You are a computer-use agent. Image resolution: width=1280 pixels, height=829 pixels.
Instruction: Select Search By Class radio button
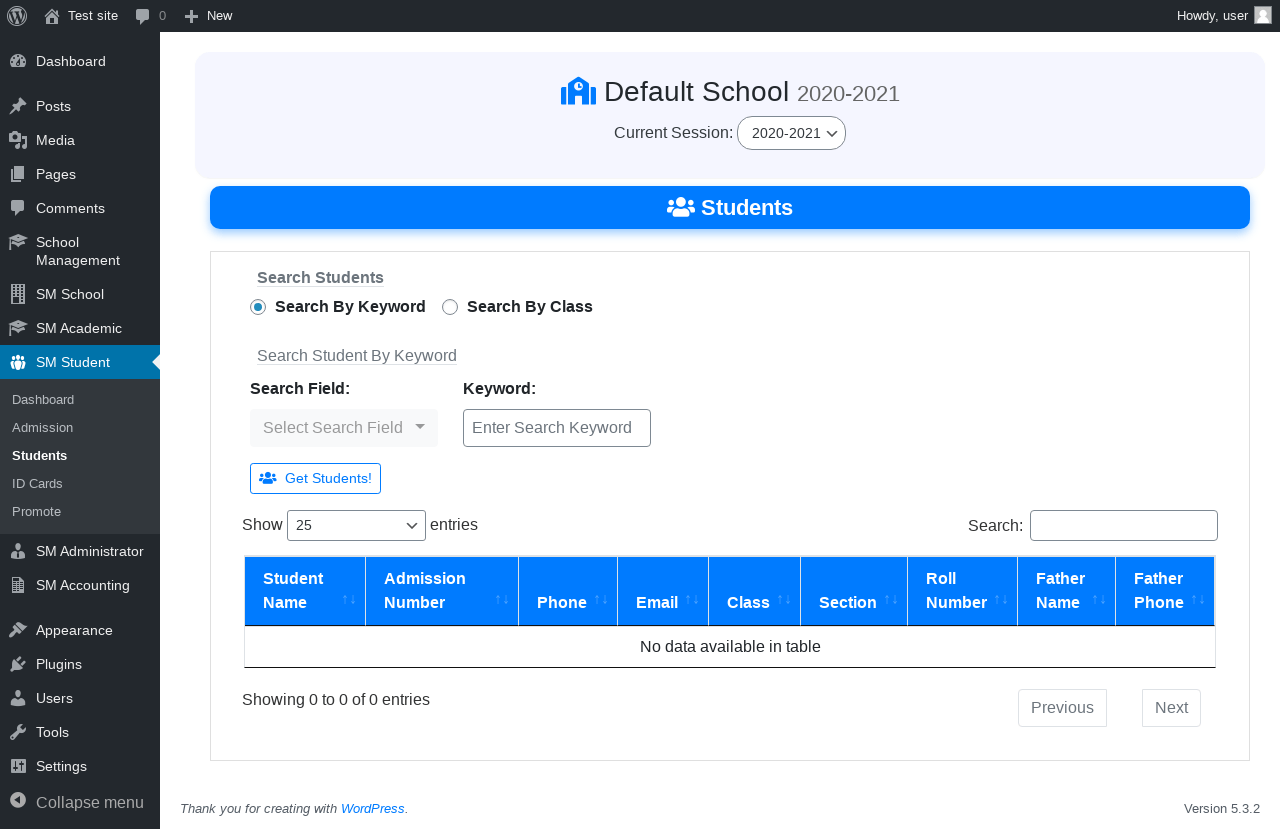coord(450,307)
